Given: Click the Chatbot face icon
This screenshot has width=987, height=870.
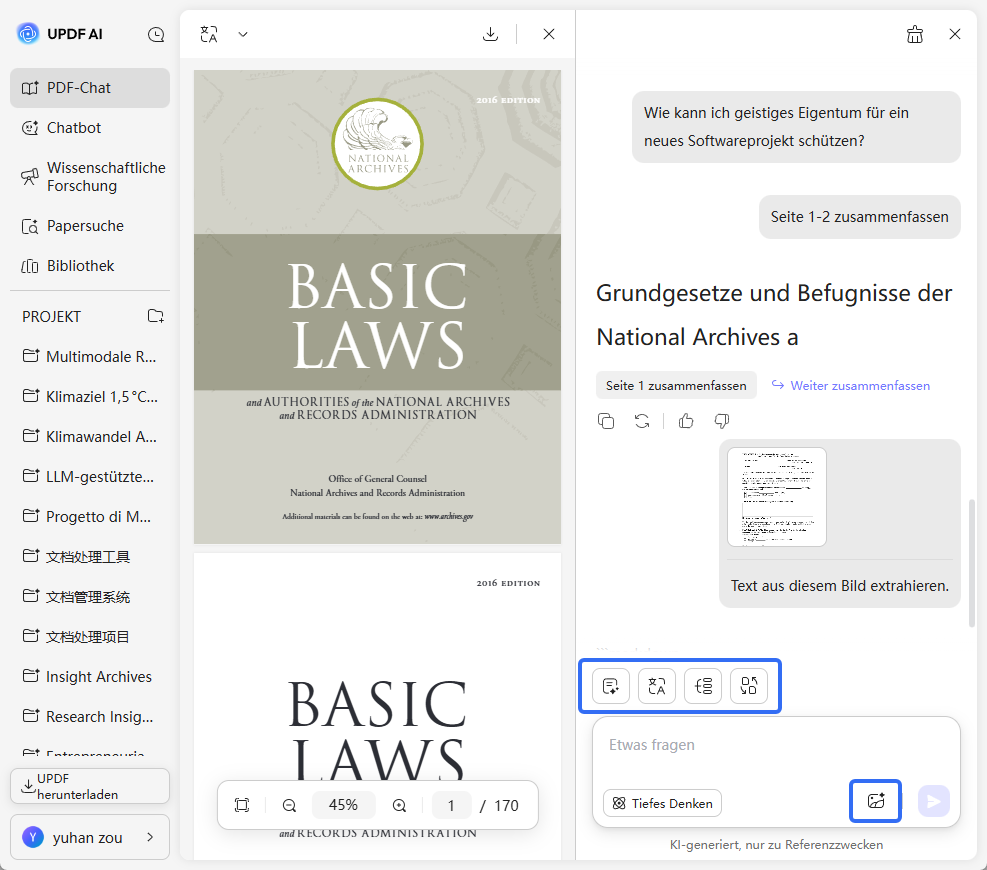Looking at the screenshot, I should point(30,128).
